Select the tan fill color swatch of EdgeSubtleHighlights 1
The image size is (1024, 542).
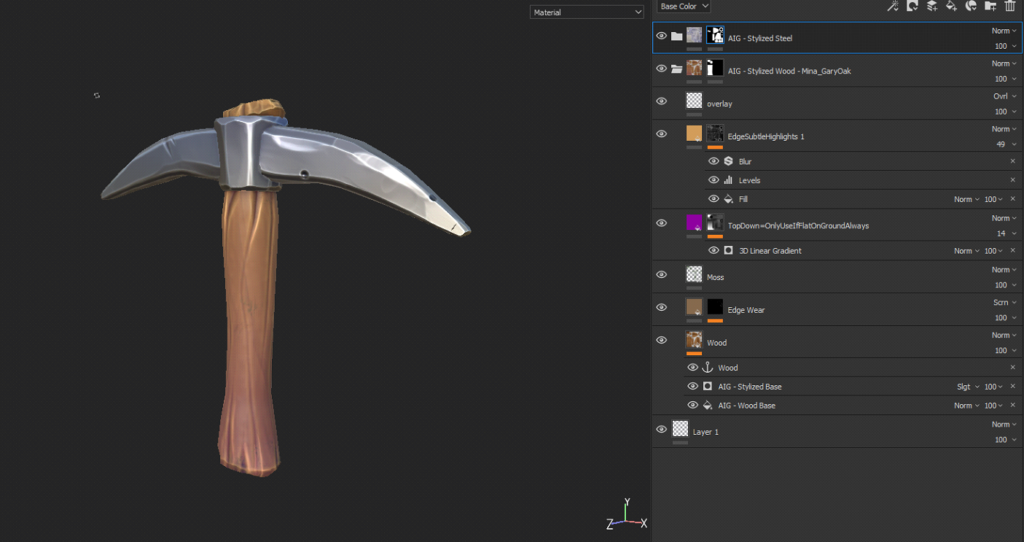(694, 133)
